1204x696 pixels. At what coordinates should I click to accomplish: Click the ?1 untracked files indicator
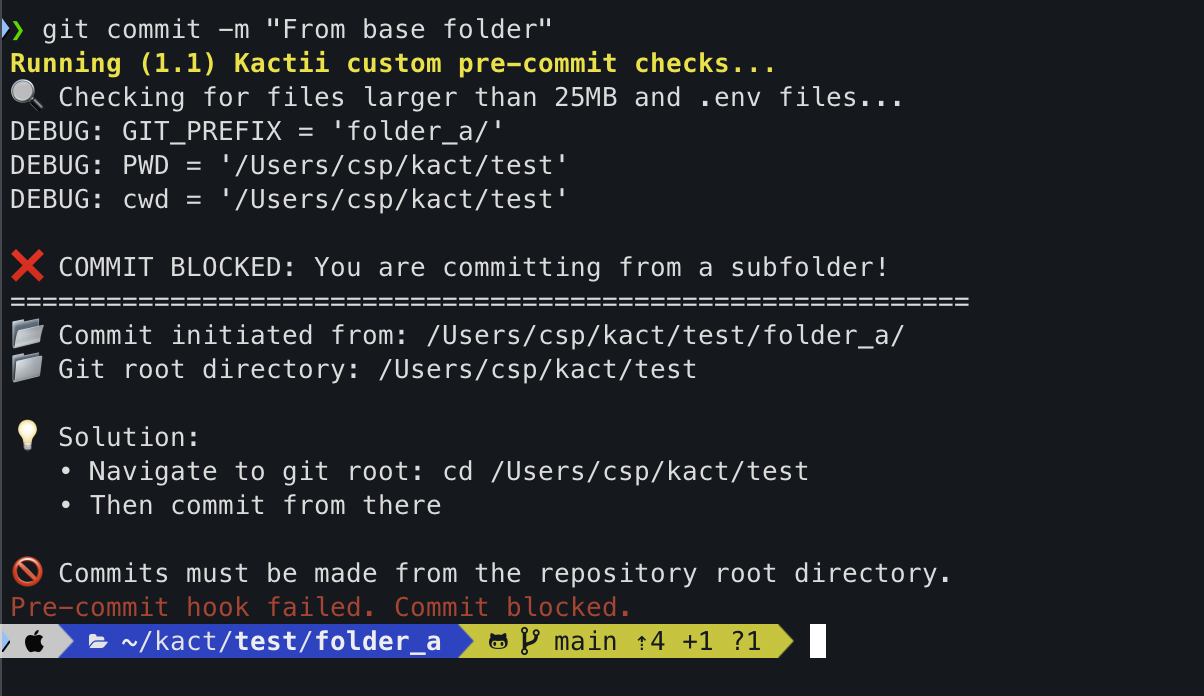point(746,641)
